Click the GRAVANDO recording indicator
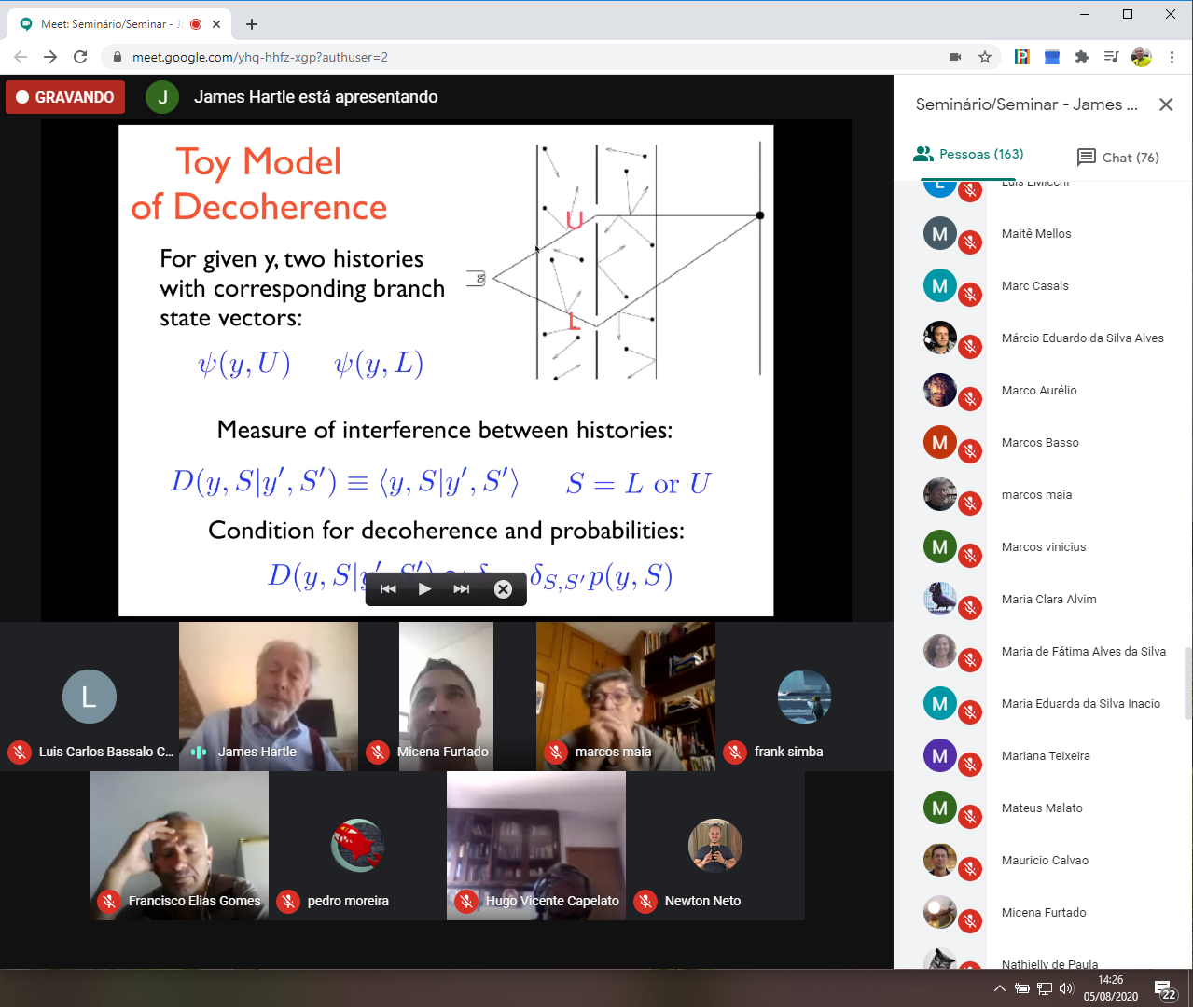The width and height of the screenshot is (1193, 1008). coord(65,97)
